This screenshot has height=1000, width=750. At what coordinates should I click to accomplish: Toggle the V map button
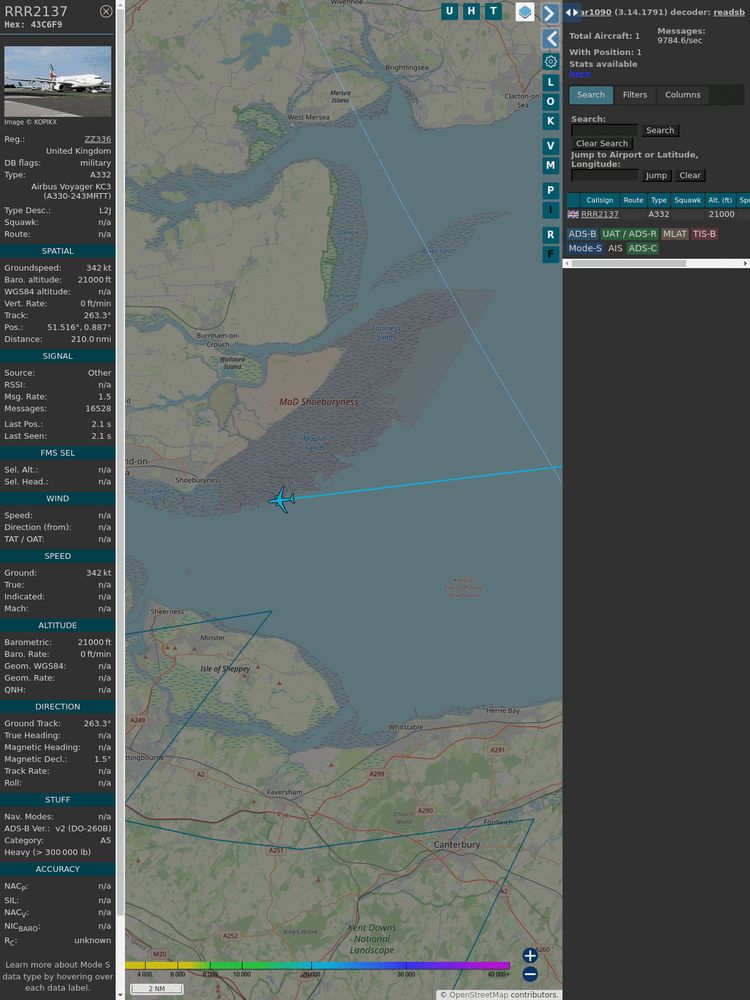tap(551, 146)
